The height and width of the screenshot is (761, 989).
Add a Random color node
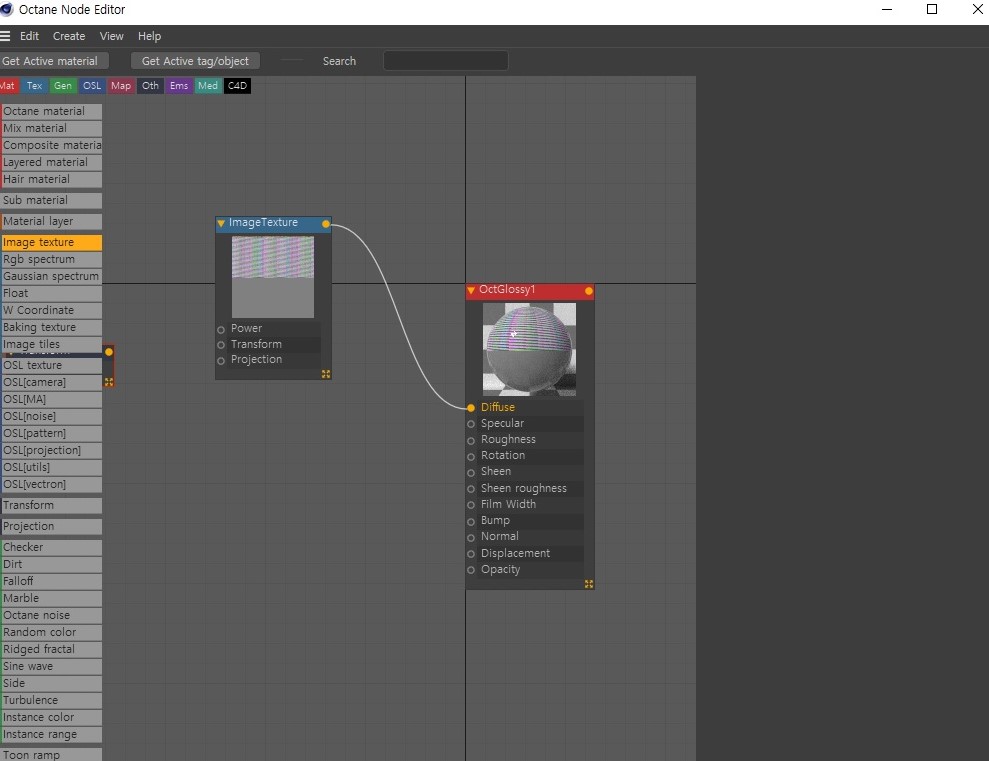click(51, 633)
